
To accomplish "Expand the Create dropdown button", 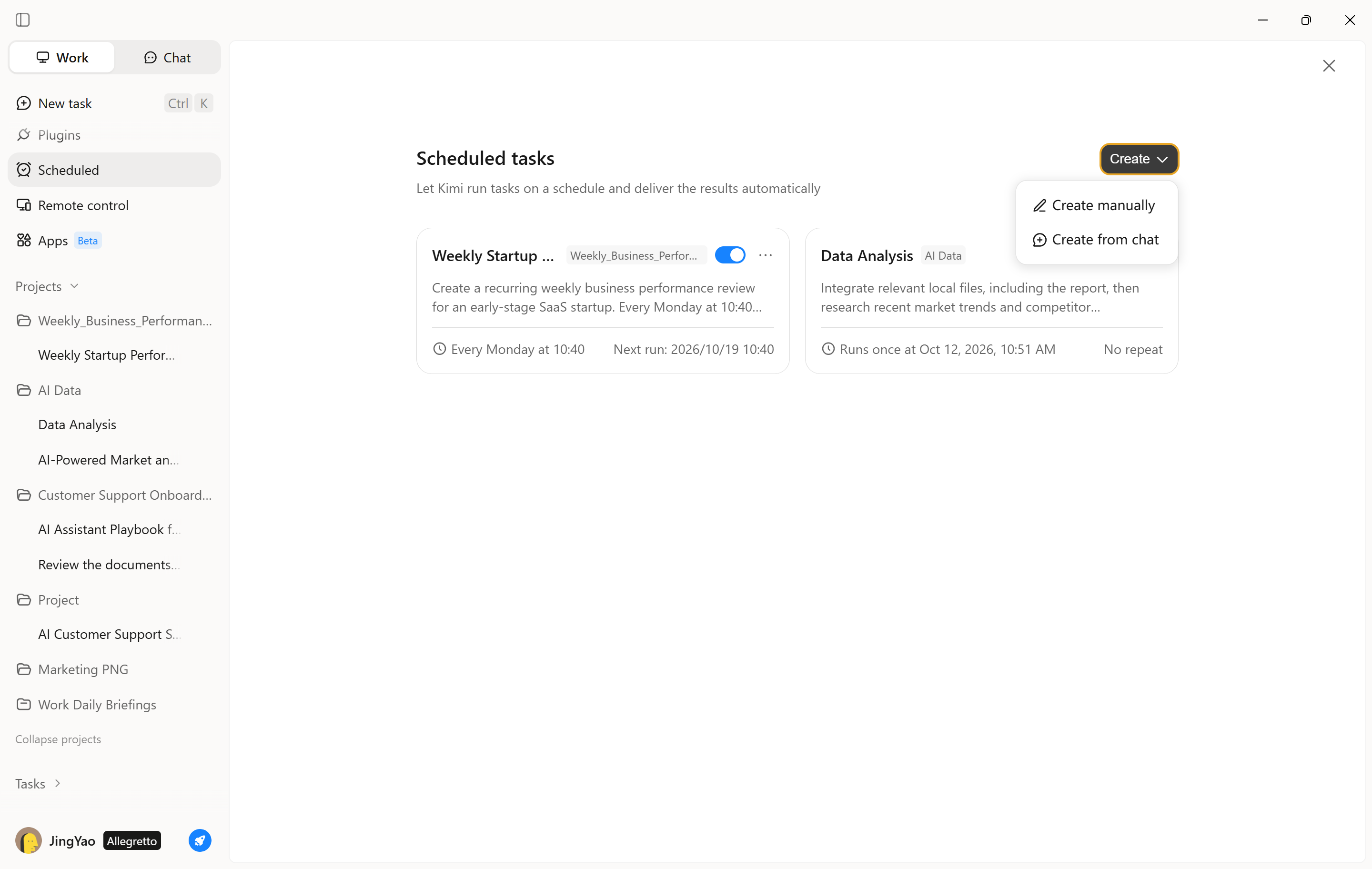I will point(1139,159).
